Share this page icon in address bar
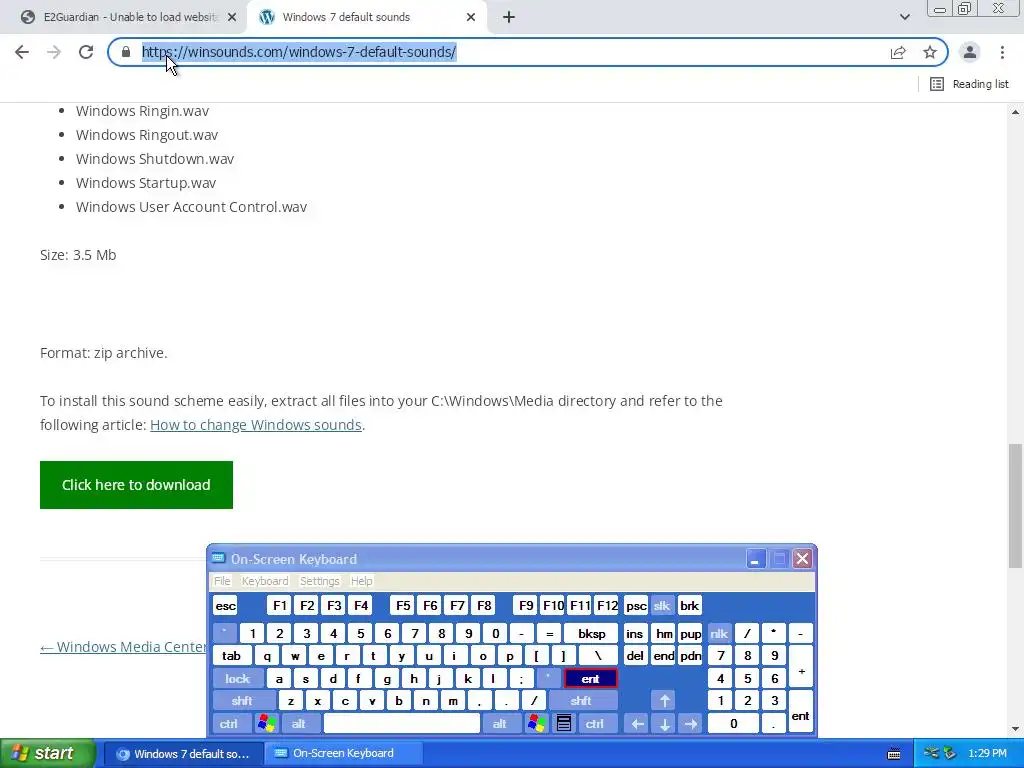1024x768 pixels. [x=898, y=52]
